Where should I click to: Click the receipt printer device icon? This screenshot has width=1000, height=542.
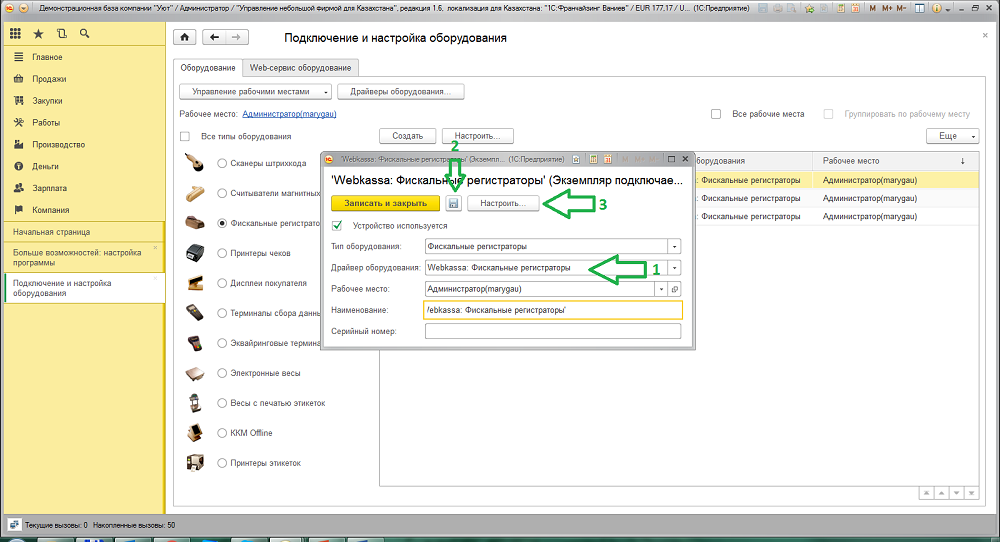(x=195, y=253)
